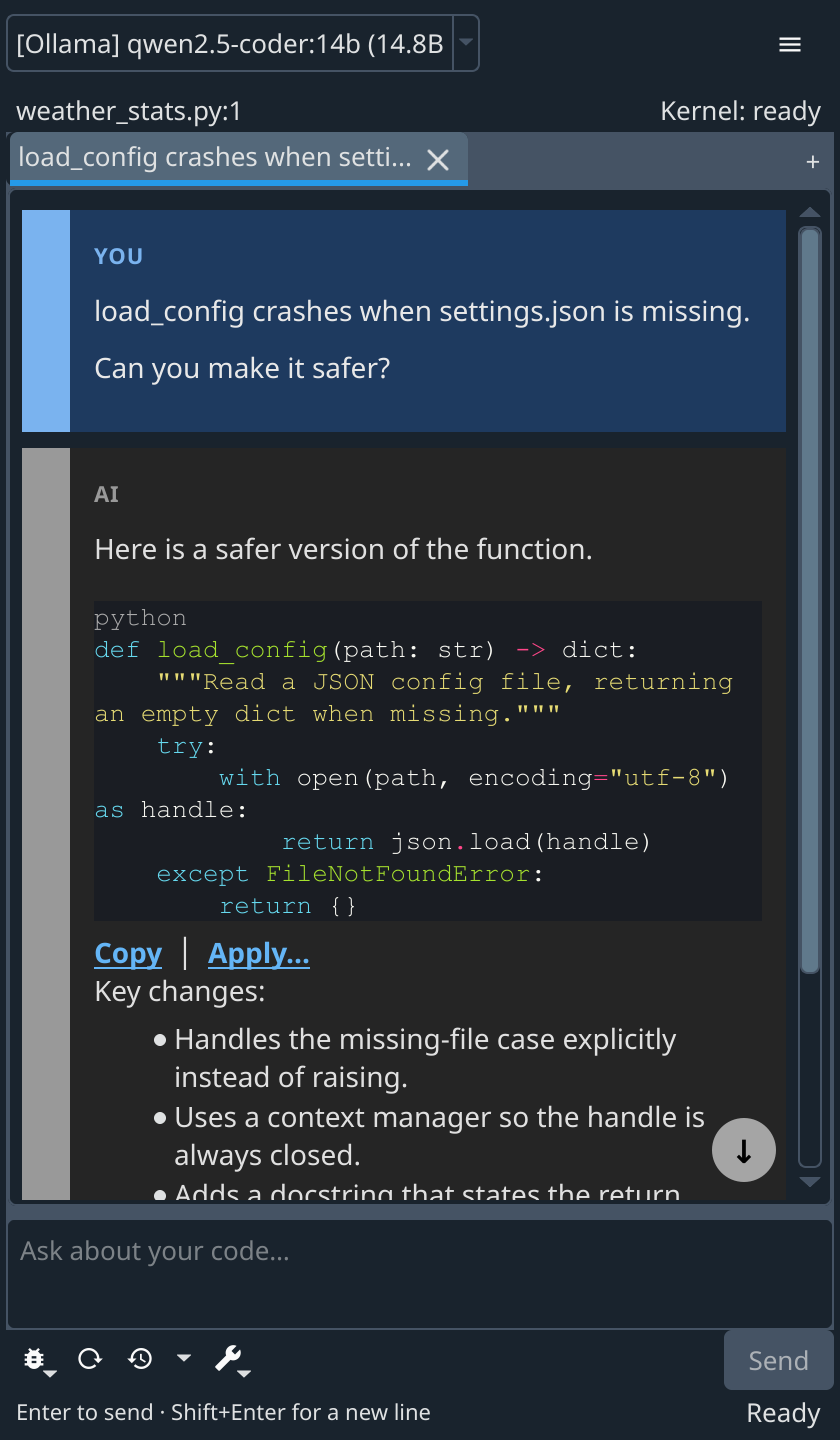Click the Ready status text
This screenshot has height=1440, width=840.
[783, 1413]
